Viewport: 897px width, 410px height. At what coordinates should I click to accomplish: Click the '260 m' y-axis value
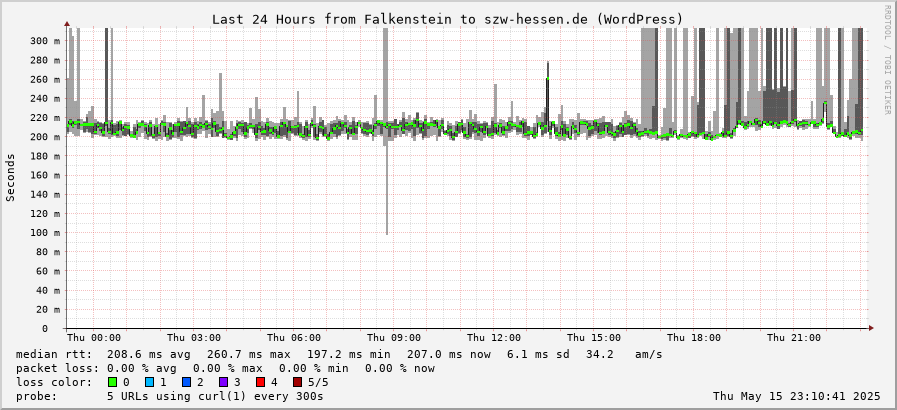pos(45,79)
